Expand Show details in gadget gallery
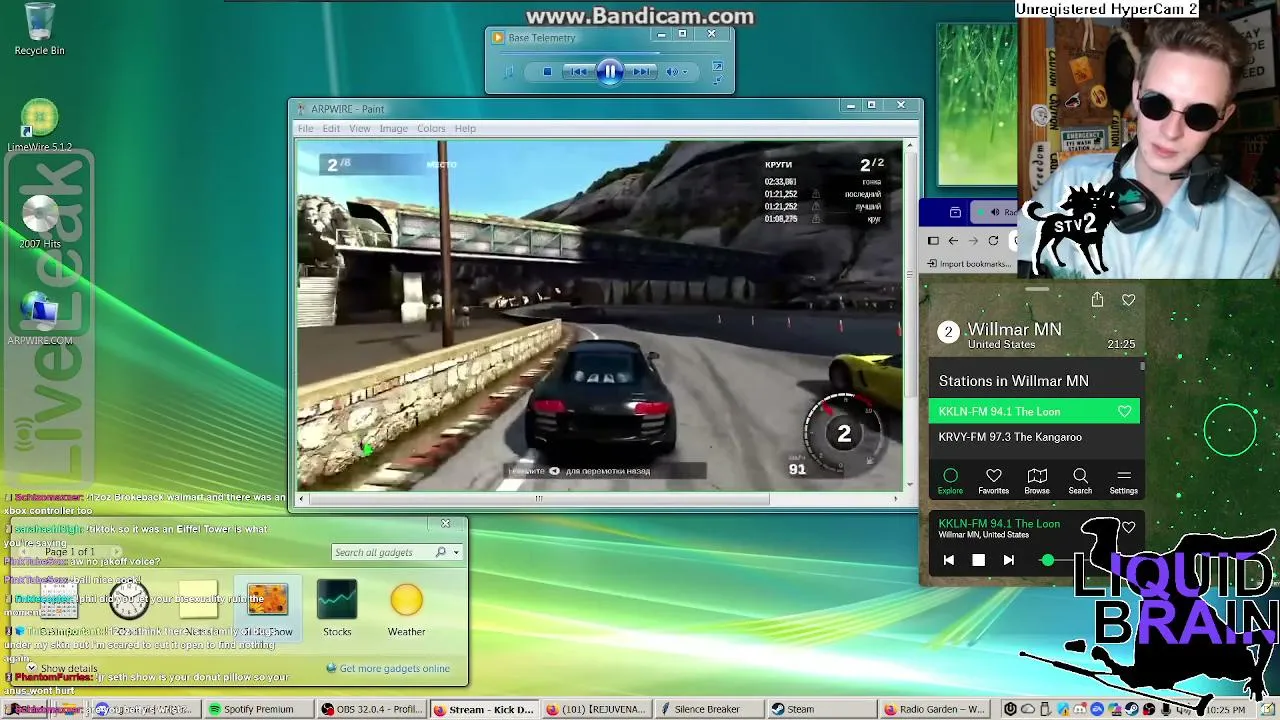This screenshot has height=720, width=1280. click(x=62, y=668)
